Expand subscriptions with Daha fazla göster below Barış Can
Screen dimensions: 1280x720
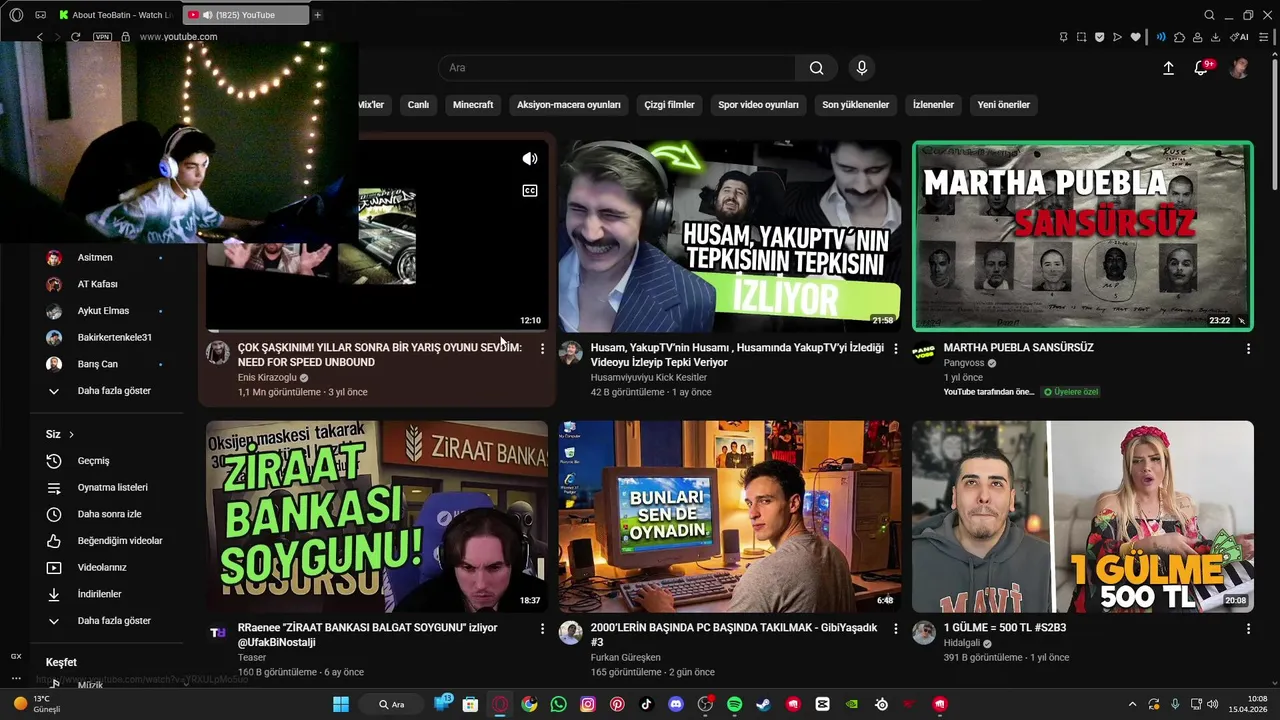coord(105,391)
